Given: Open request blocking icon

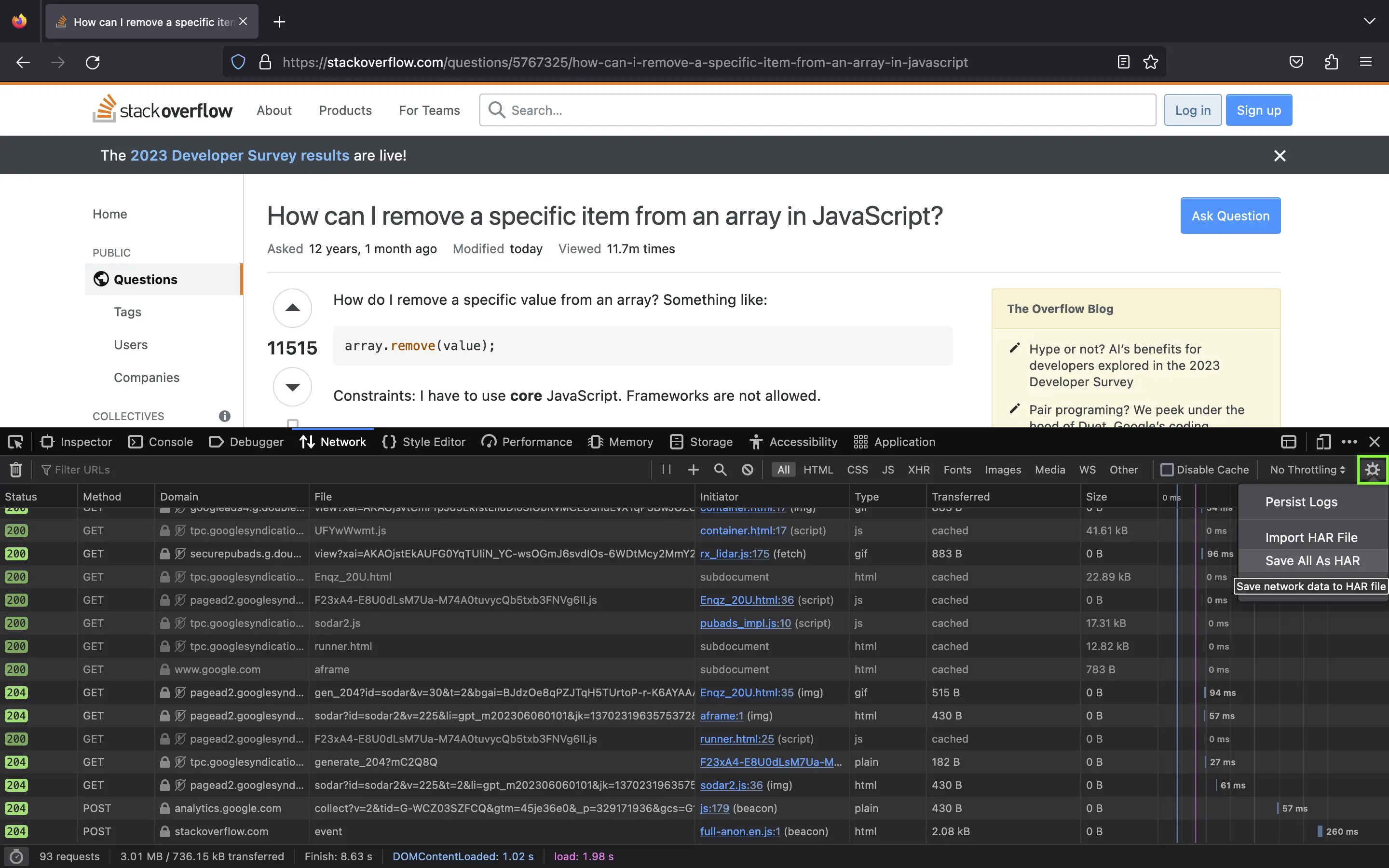Looking at the screenshot, I should click(x=747, y=470).
